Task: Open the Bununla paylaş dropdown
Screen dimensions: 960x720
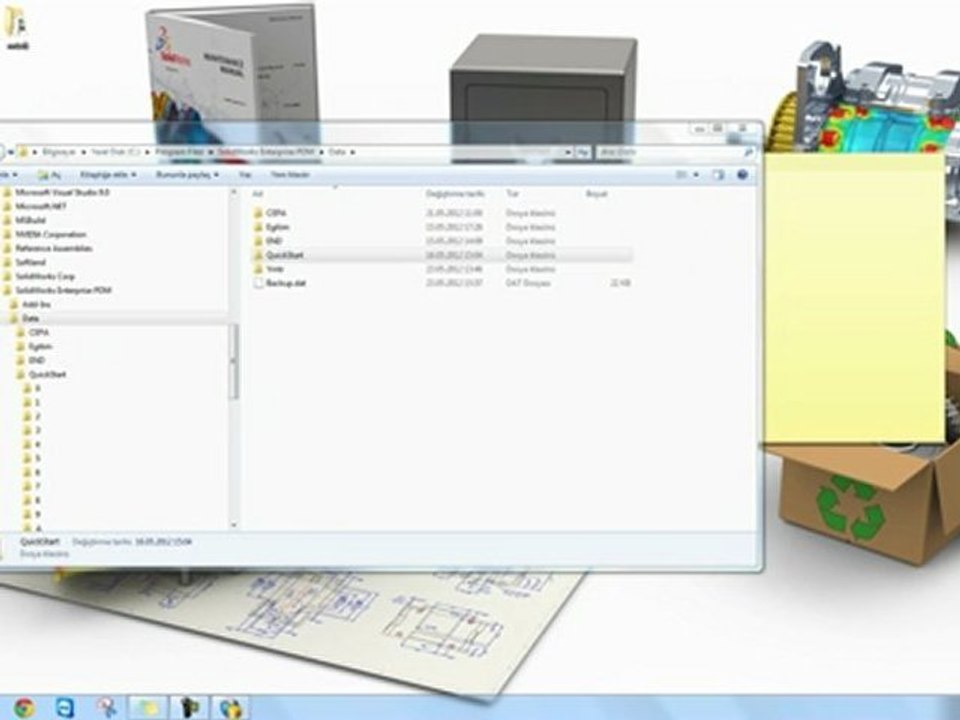Action: 187,175
